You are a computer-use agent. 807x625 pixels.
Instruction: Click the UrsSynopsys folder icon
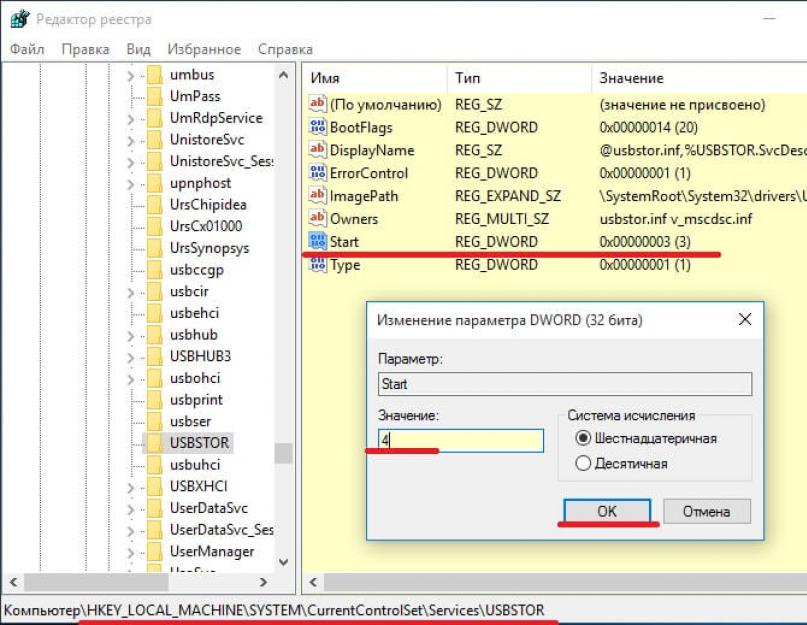pyautogui.click(x=154, y=248)
